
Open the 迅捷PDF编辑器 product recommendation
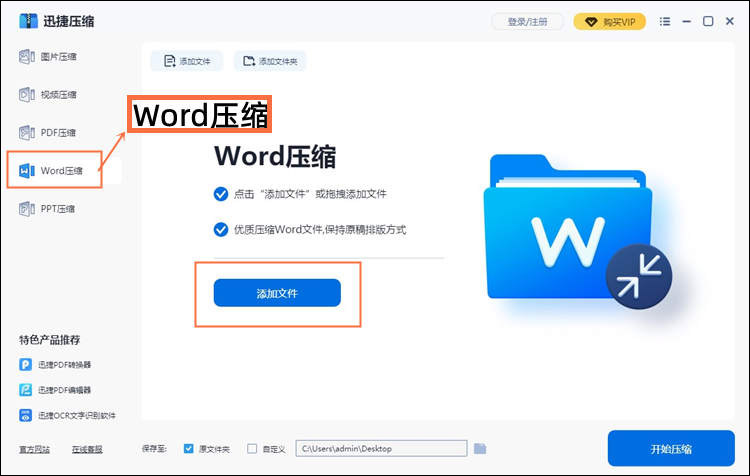pos(55,390)
